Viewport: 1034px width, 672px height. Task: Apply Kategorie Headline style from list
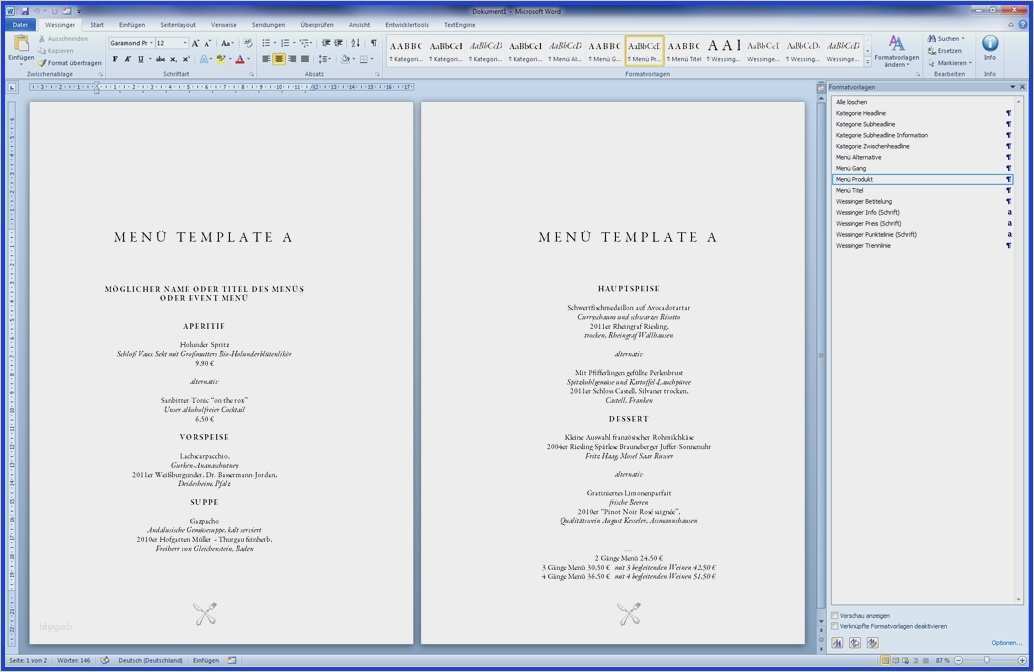point(923,113)
